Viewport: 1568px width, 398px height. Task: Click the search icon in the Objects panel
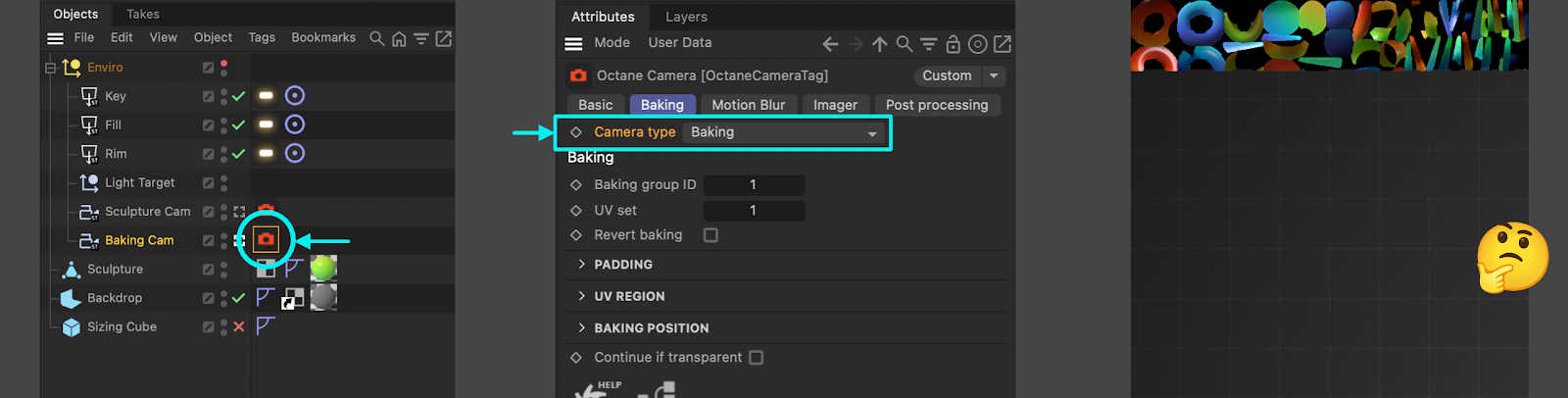click(x=376, y=38)
